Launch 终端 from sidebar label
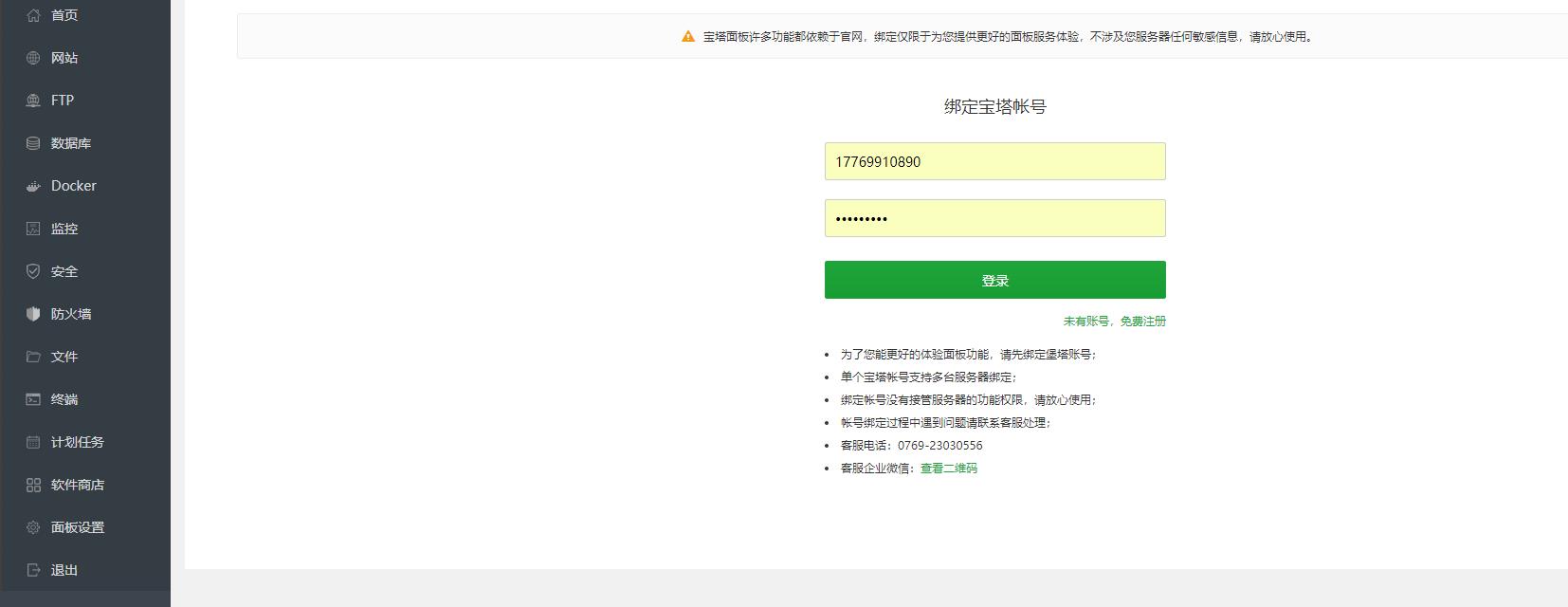 click(x=64, y=399)
